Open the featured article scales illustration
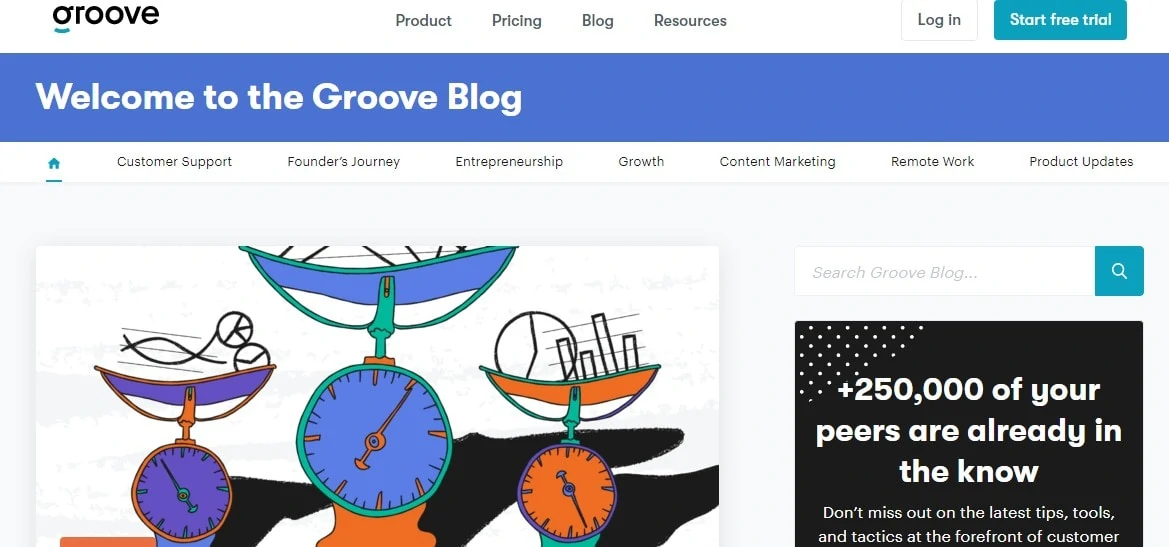Image resolution: width=1169 pixels, height=547 pixels. pyautogui.click(x=377, y=396)
